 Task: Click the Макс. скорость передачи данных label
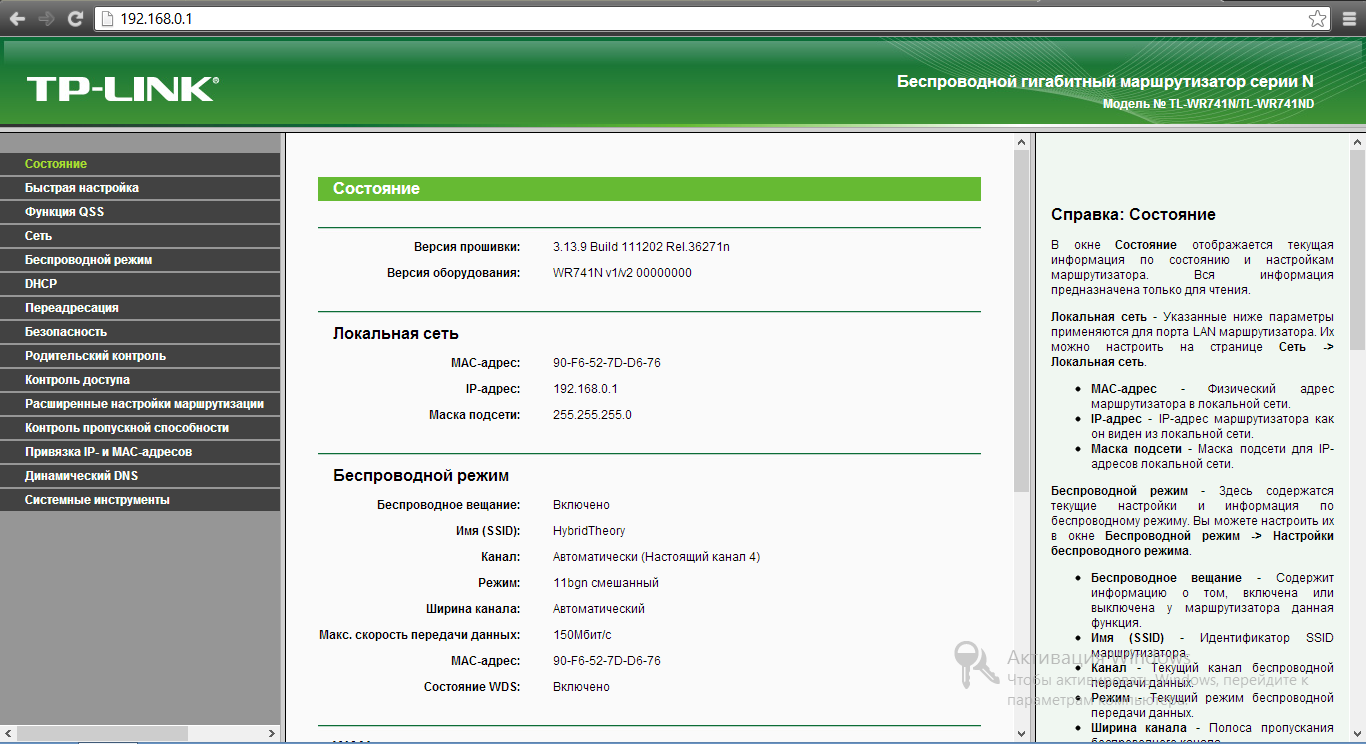tap(420, 635)
